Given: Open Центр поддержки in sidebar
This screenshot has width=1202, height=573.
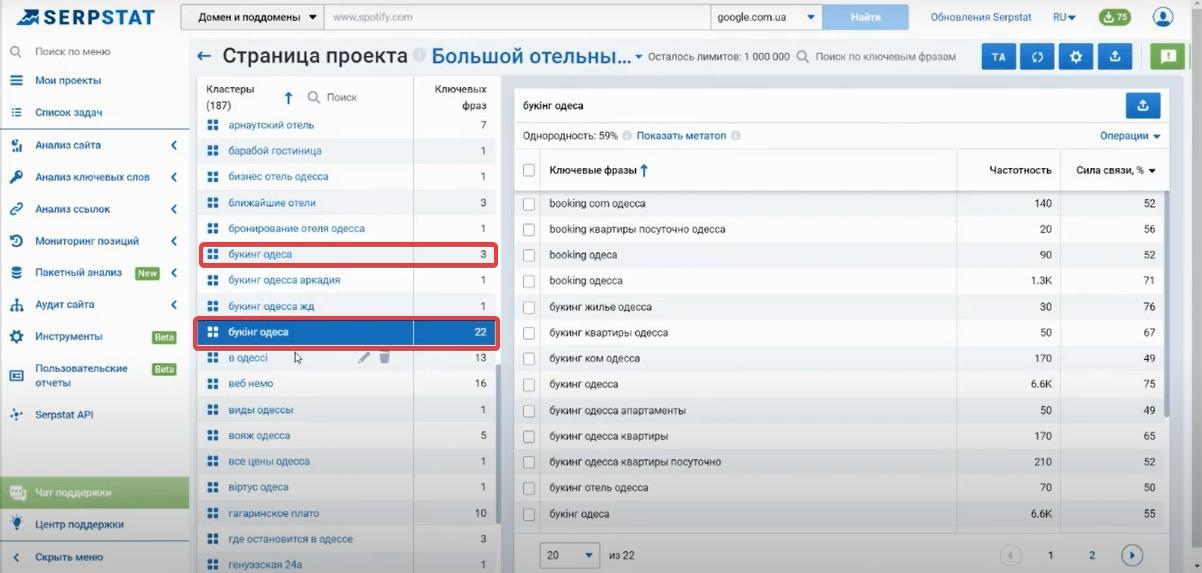Looking at the screenshot, I should pyautogui.click(x=79, y=524).
